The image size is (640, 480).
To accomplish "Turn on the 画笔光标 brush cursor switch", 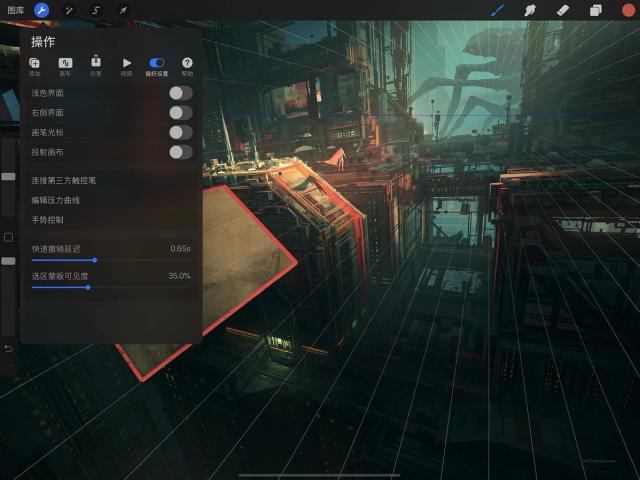I will tap(181, 132).
